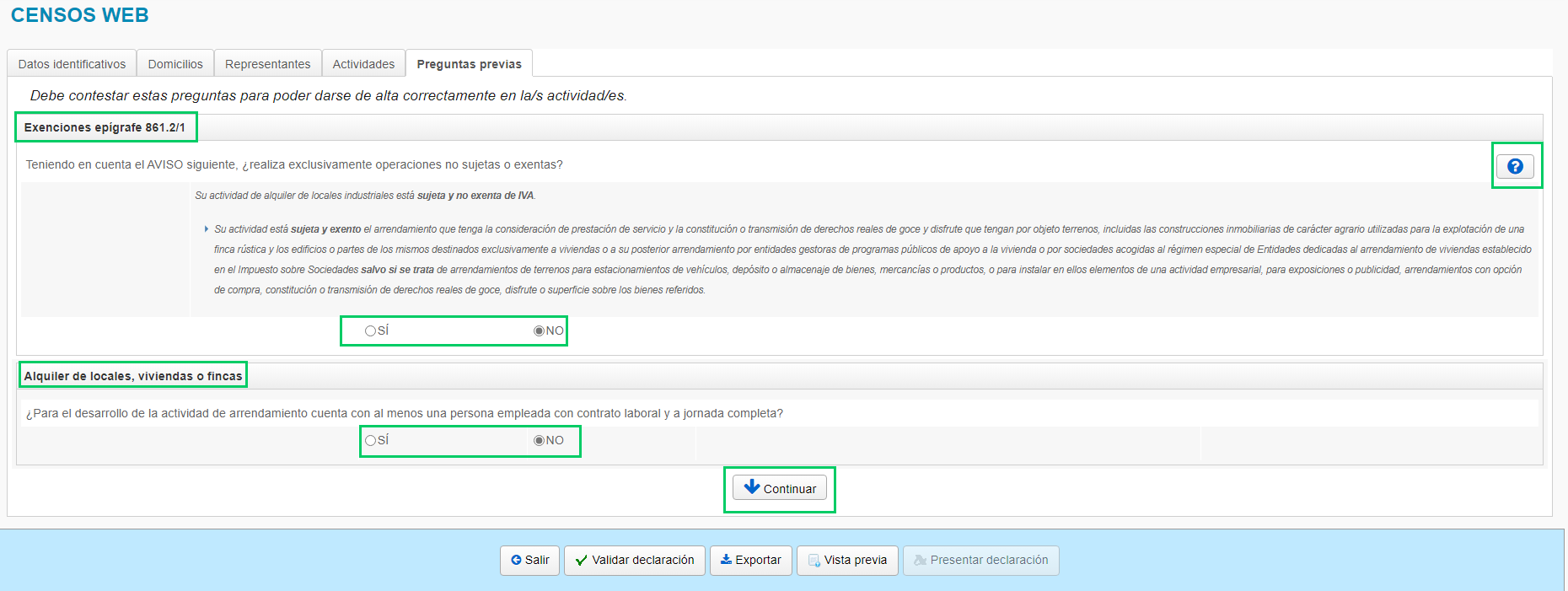
Task: Select SÍ for exclusively exempt operations question
Action: (x=370, y=330)
